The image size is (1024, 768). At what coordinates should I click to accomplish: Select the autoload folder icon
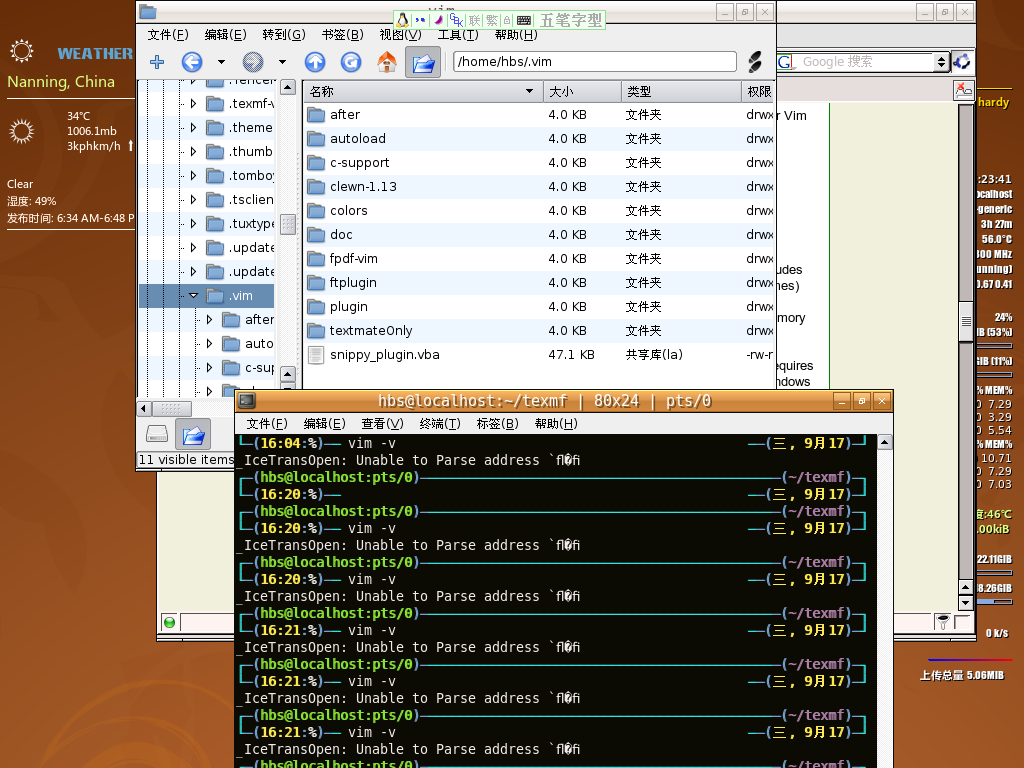point(316,139)
